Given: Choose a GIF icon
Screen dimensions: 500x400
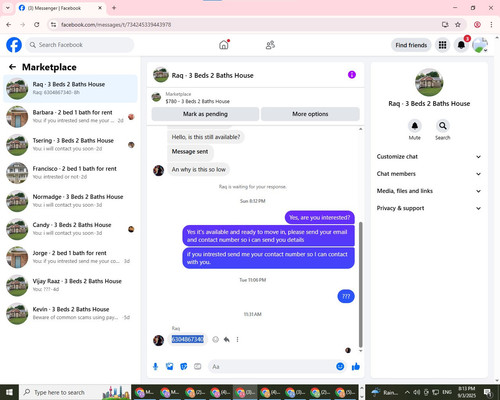Looking at the screenshot, I should 198,367.
